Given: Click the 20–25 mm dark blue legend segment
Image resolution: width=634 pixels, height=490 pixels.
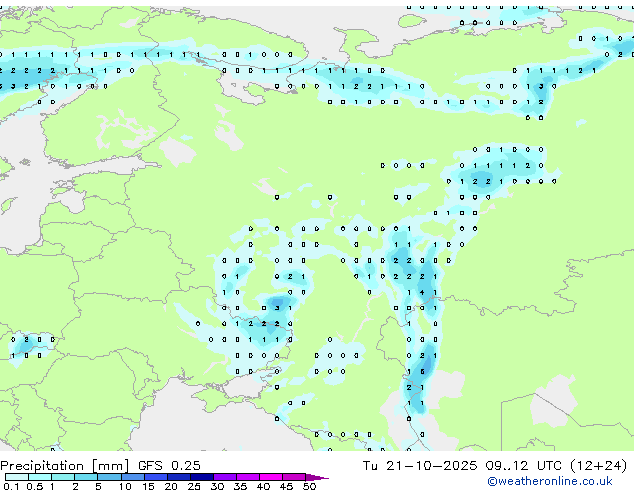Looking at the screenshot, I should coord(179,477).
